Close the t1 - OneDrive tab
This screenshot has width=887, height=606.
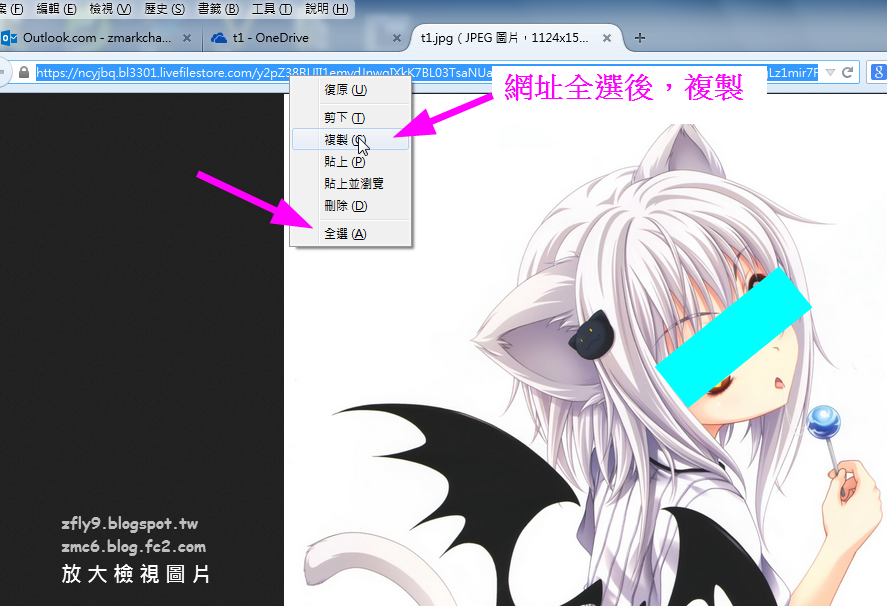[x=397, y=38]
